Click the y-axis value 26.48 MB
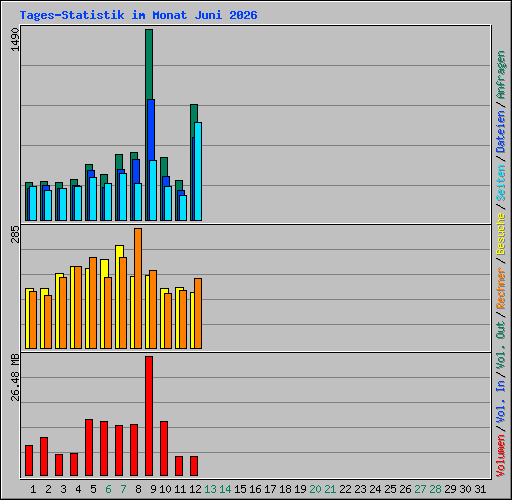This screenshot has height=500, width=512. click(x=15, y=378)
